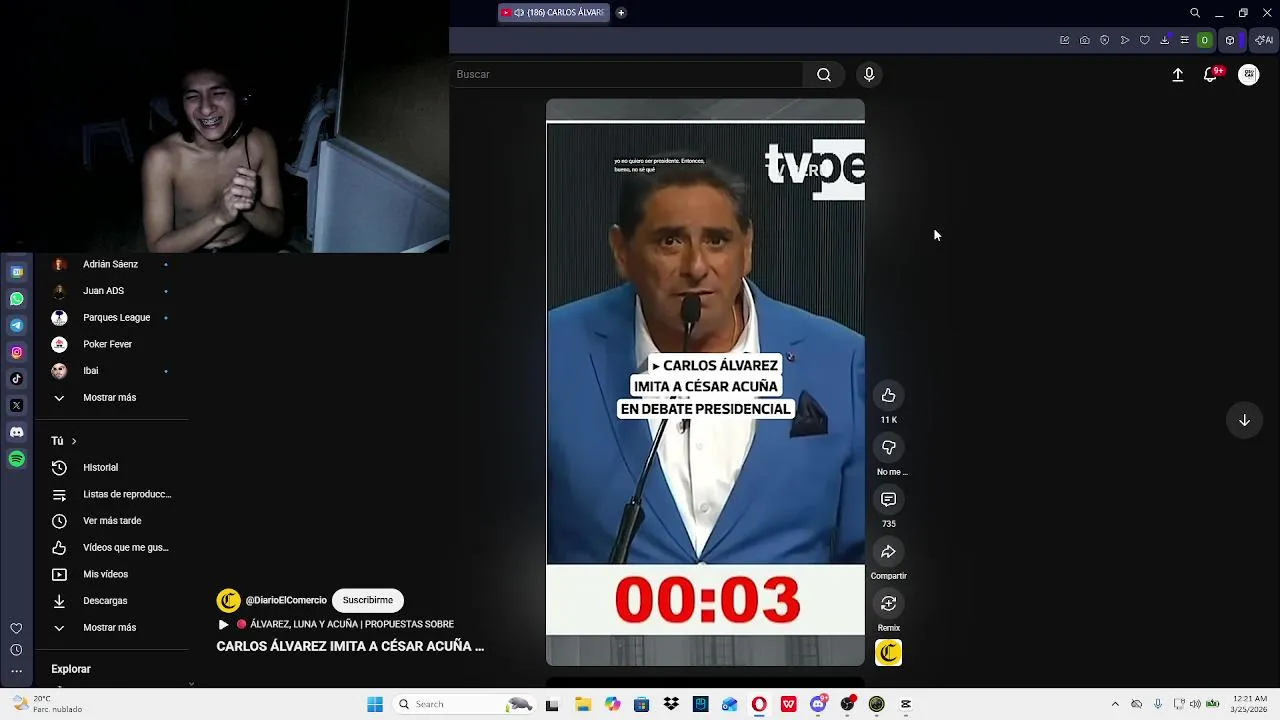
Task: Click into the Buscar search field
Action: (x=628, y=75)
